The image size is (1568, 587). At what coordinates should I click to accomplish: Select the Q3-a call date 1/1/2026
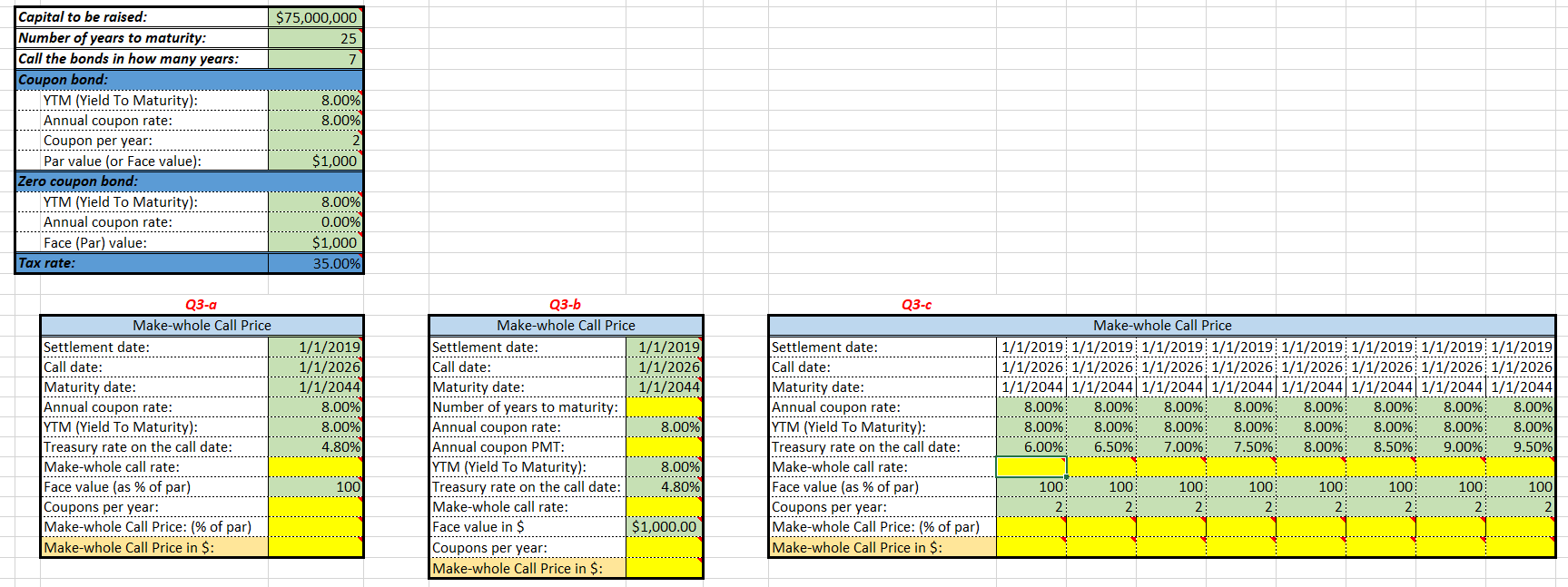pyautogui.click(x=315, y=367)
